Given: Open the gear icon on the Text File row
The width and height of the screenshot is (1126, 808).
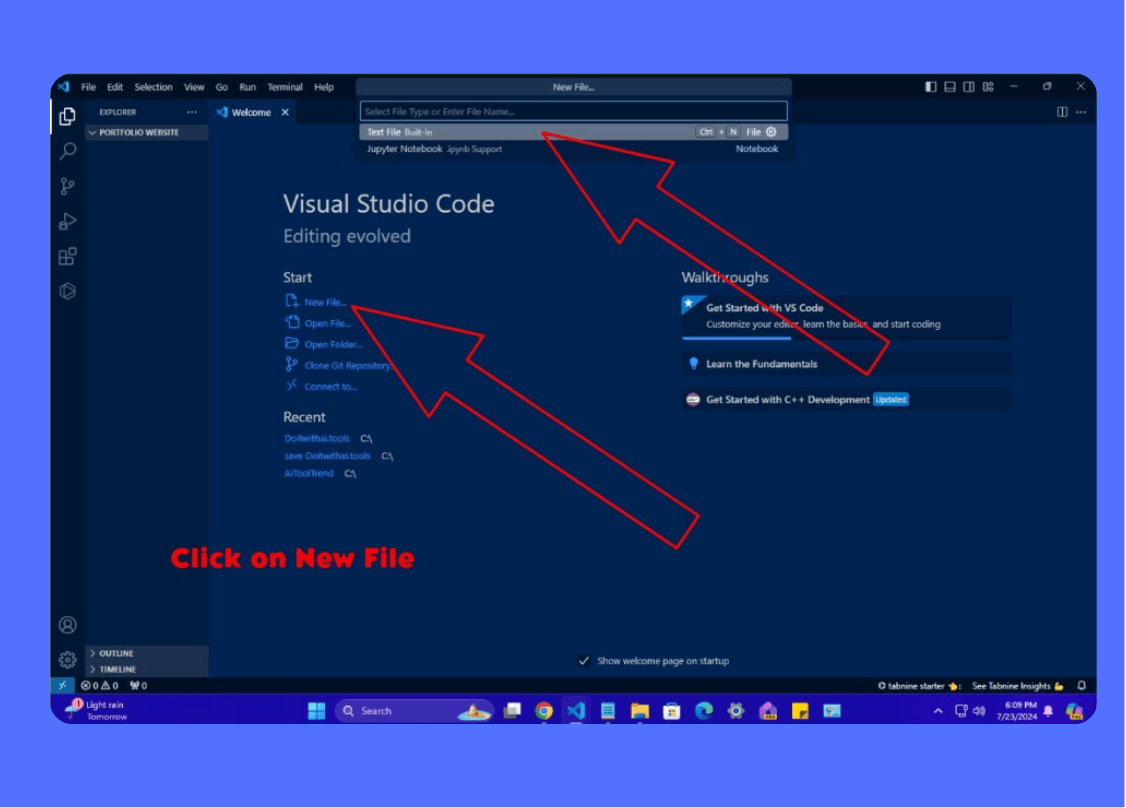Looking at the screenshot, I should click(771, 132).
